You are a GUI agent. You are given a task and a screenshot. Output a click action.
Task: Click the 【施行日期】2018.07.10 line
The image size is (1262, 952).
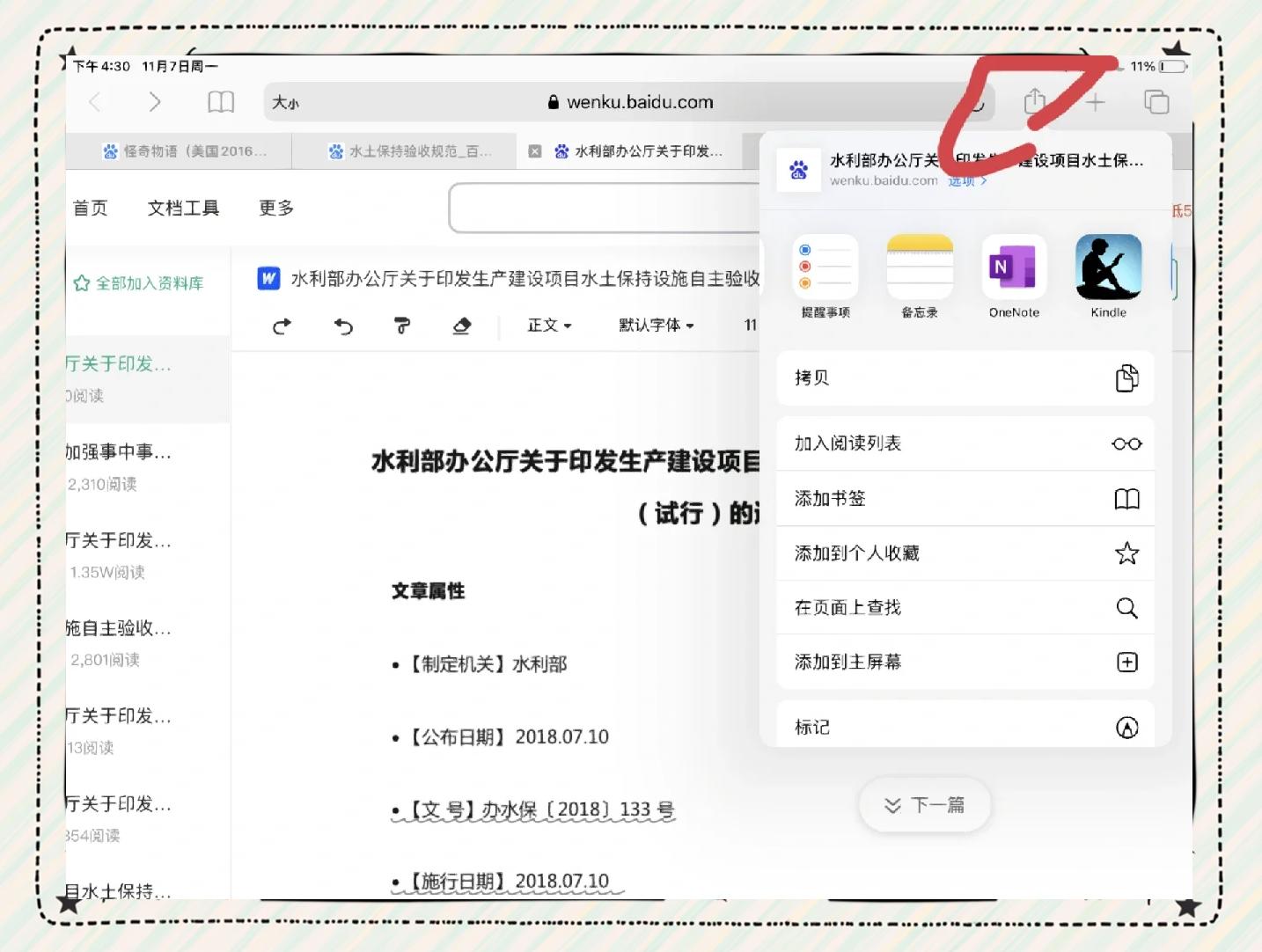tap(506, 881)
